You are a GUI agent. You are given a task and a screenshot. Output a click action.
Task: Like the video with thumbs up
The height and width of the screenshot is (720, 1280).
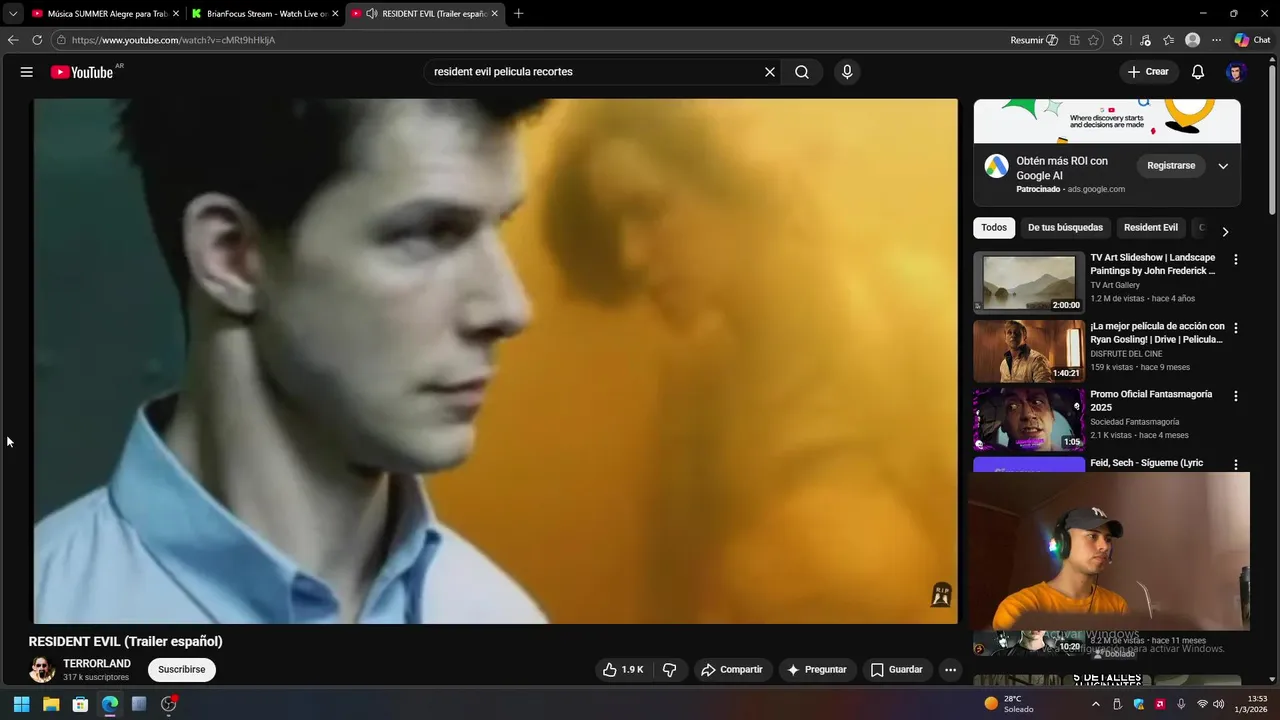pos(622,670)
